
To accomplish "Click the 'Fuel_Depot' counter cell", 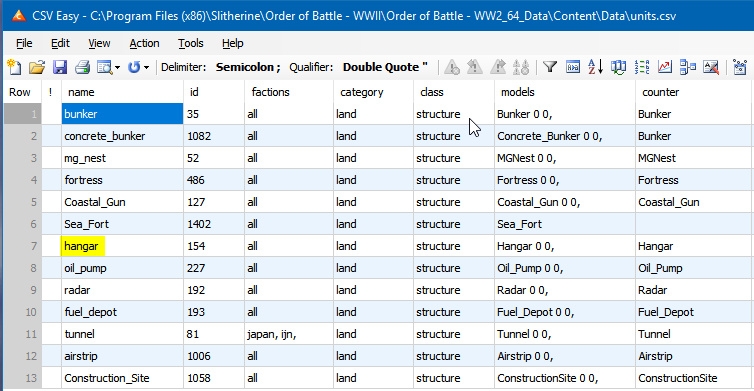I will [x=694, y=312].
